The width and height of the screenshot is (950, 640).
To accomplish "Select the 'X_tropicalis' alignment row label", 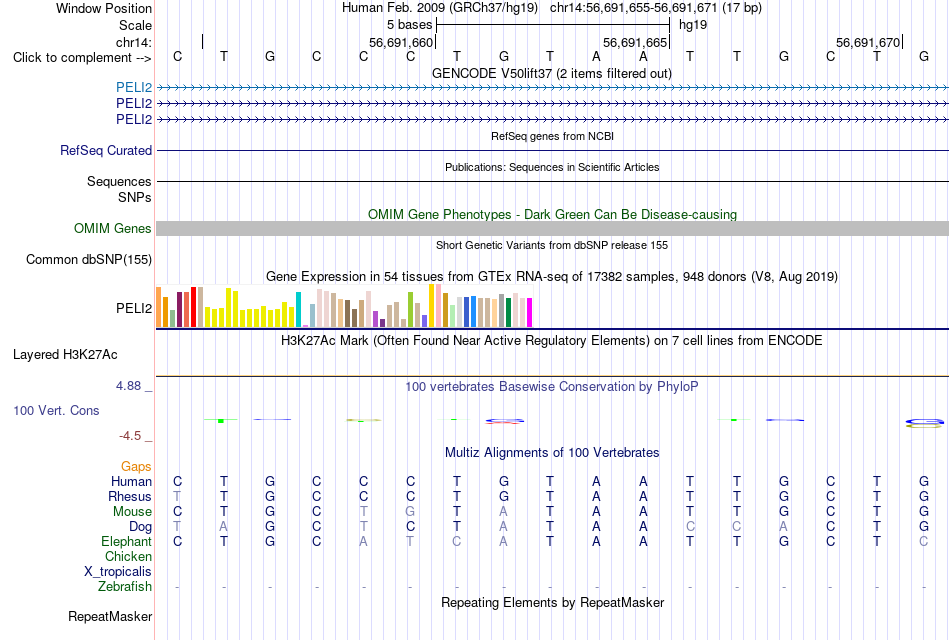I will point(118,572).
